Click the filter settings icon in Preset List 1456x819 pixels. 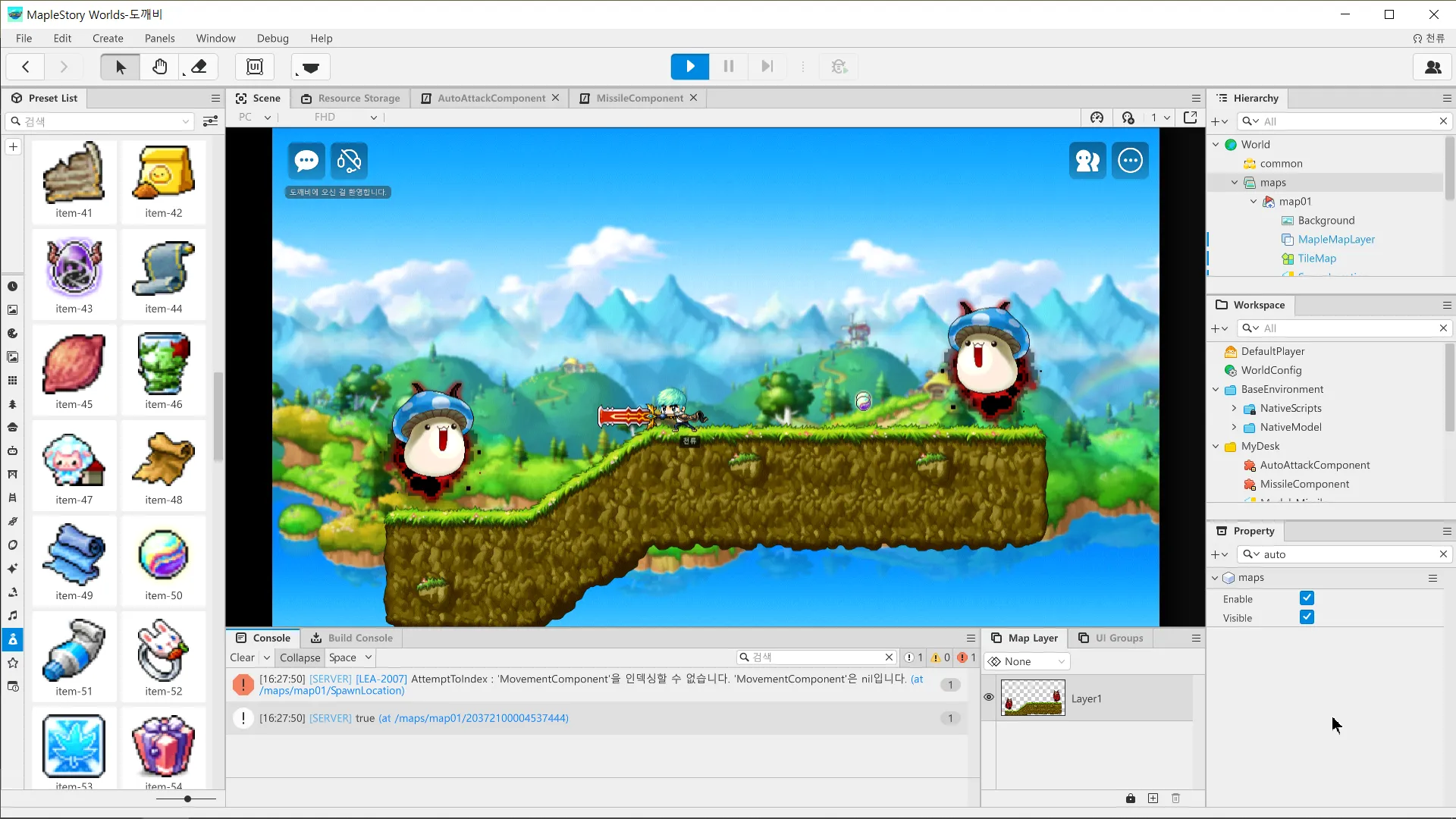210,121
